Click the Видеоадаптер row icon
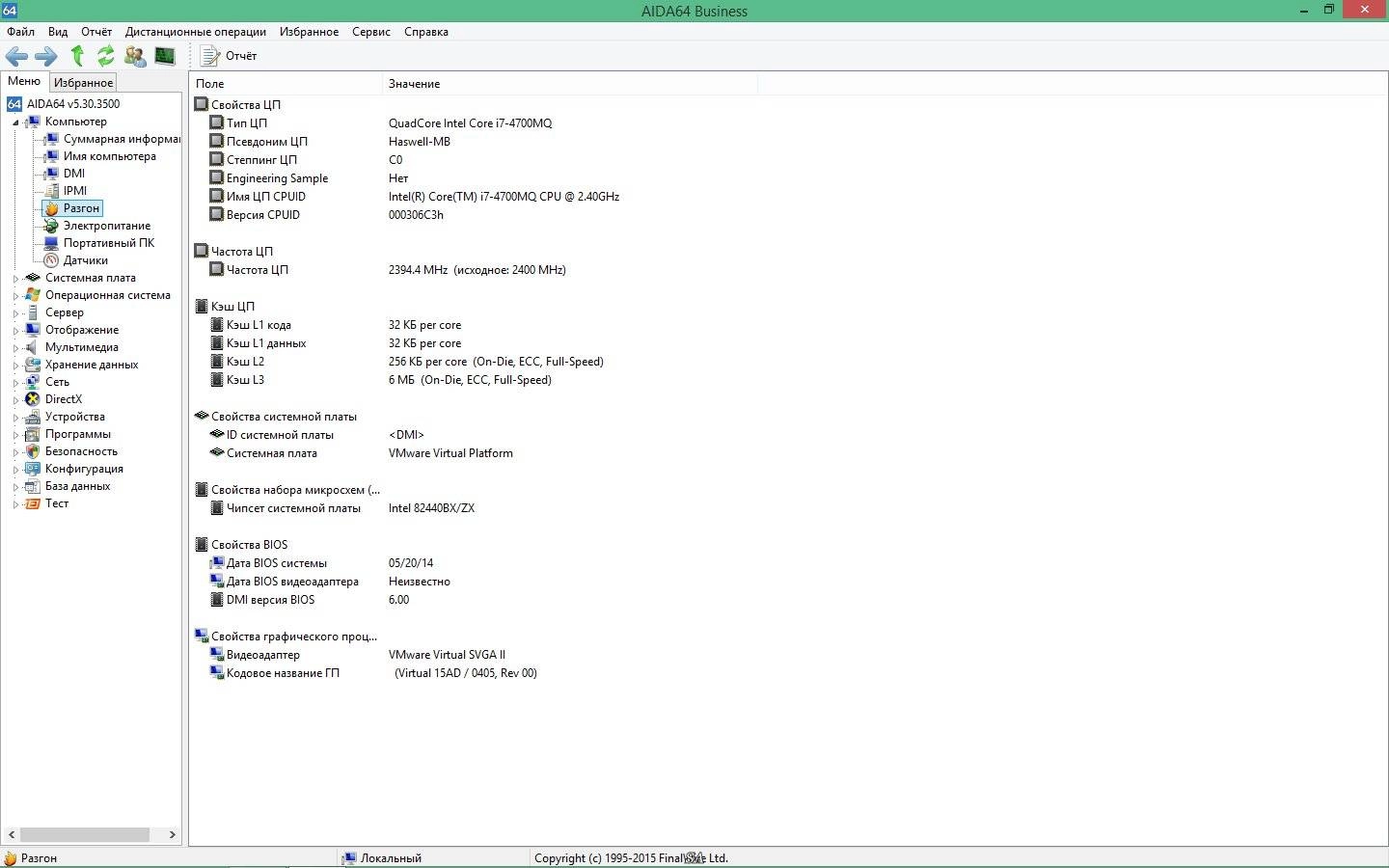Image resolution: width=1389 pixels, height=868 pixels. [x=217, y=655]
